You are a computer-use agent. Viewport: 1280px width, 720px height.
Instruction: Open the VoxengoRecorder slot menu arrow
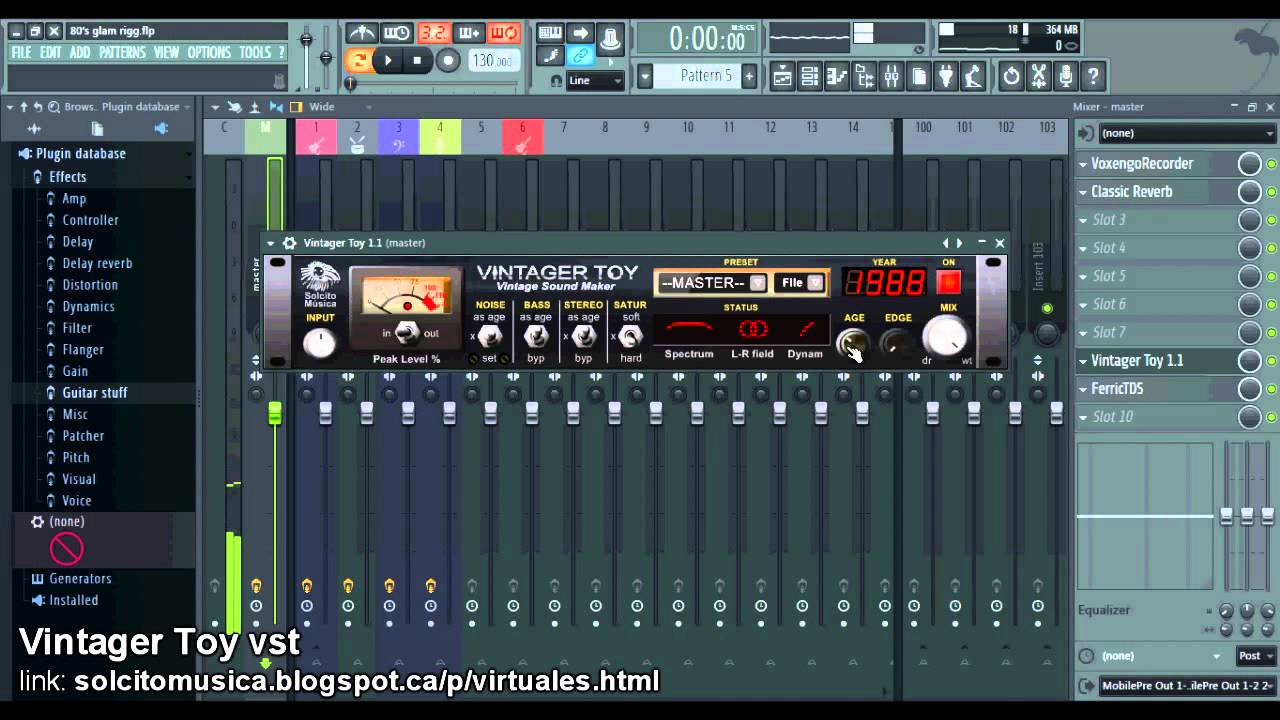tap(1083, 164)
